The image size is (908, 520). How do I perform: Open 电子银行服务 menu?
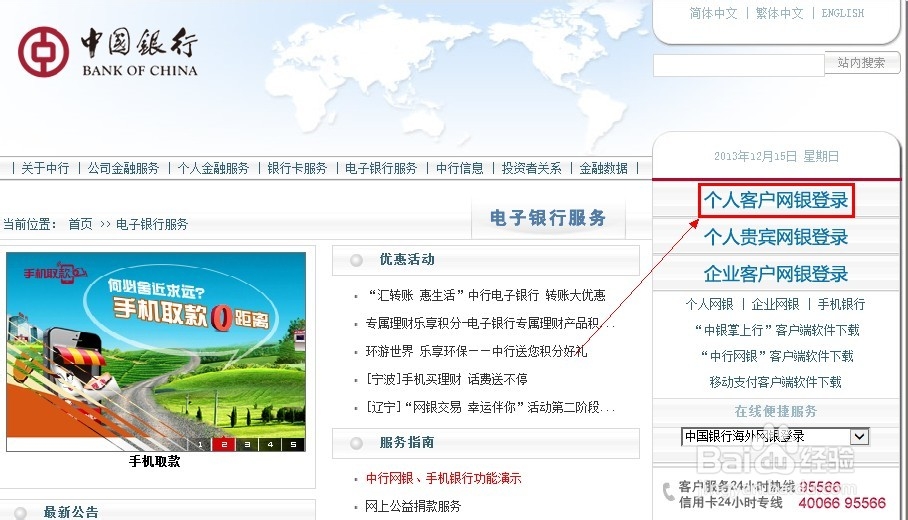381,169
